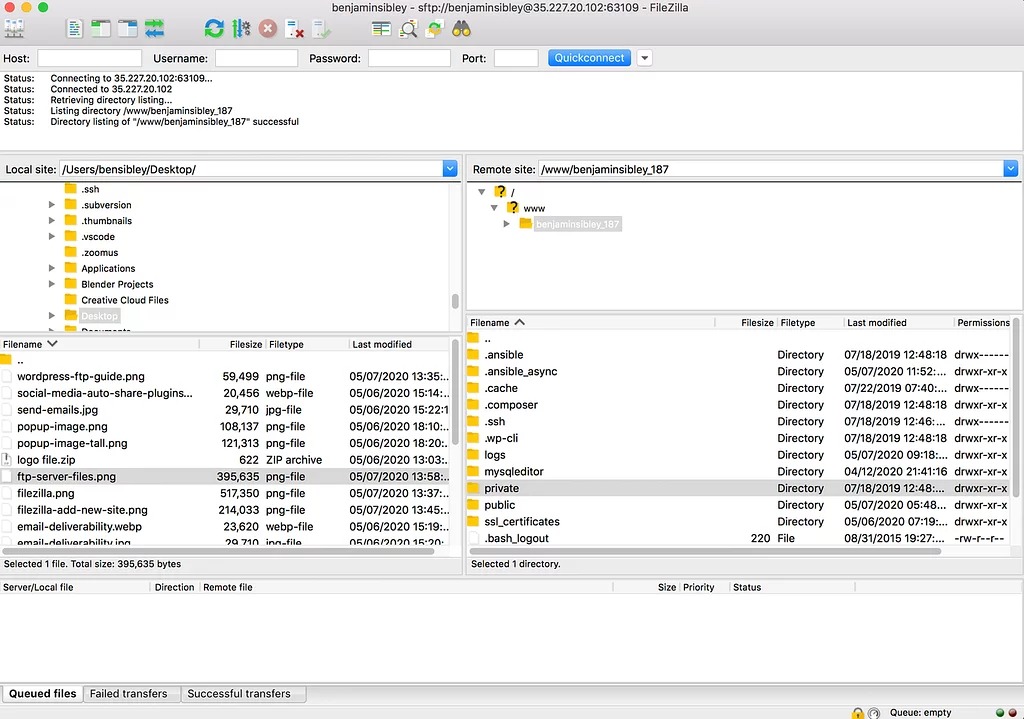Open directory listing filters dialog

pos(381,29)
